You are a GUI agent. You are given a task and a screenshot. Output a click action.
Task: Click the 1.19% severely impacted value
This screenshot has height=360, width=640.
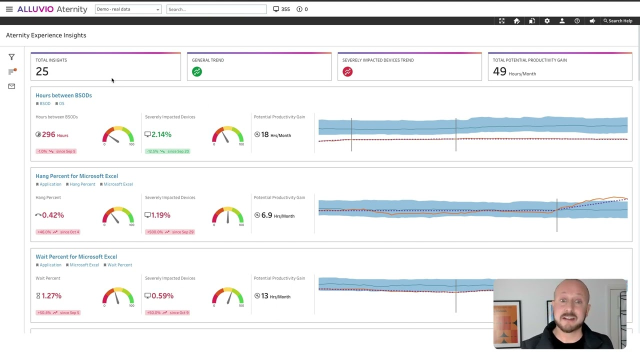click(x=158, y=215)
